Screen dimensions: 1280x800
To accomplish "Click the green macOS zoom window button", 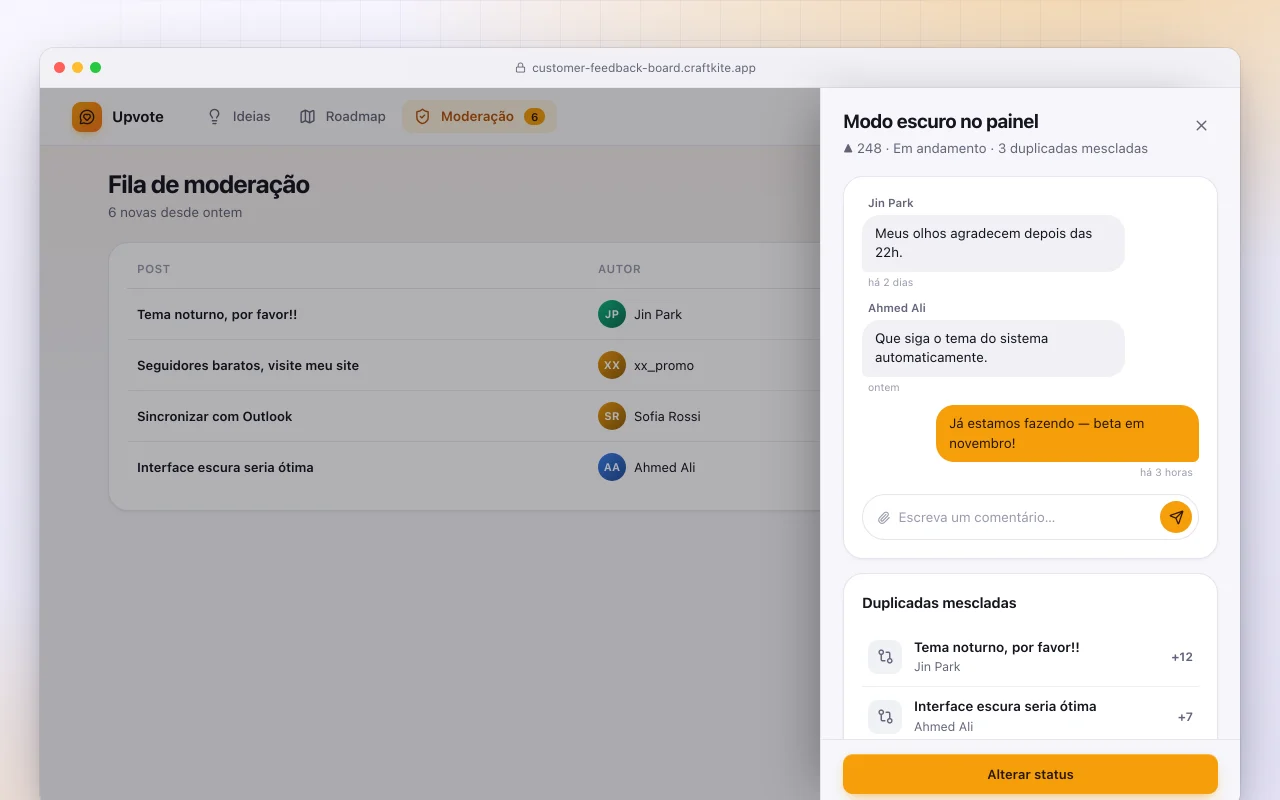I will pos(95,67).
